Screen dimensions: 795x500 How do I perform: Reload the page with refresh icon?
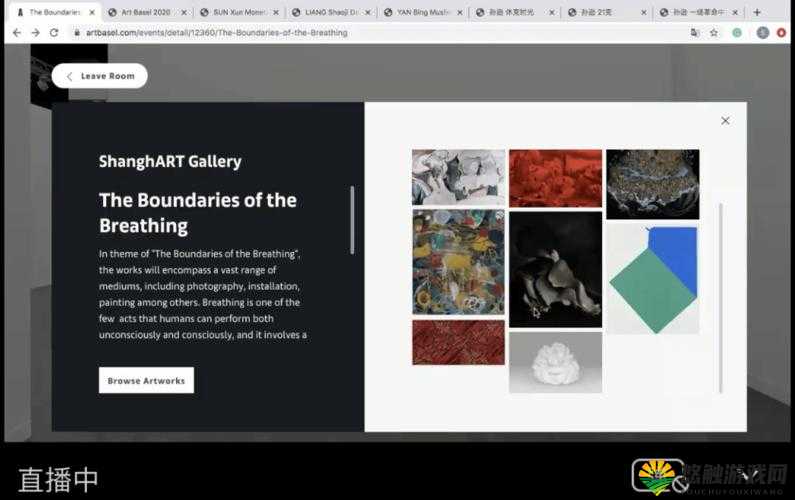click(54, 33)
